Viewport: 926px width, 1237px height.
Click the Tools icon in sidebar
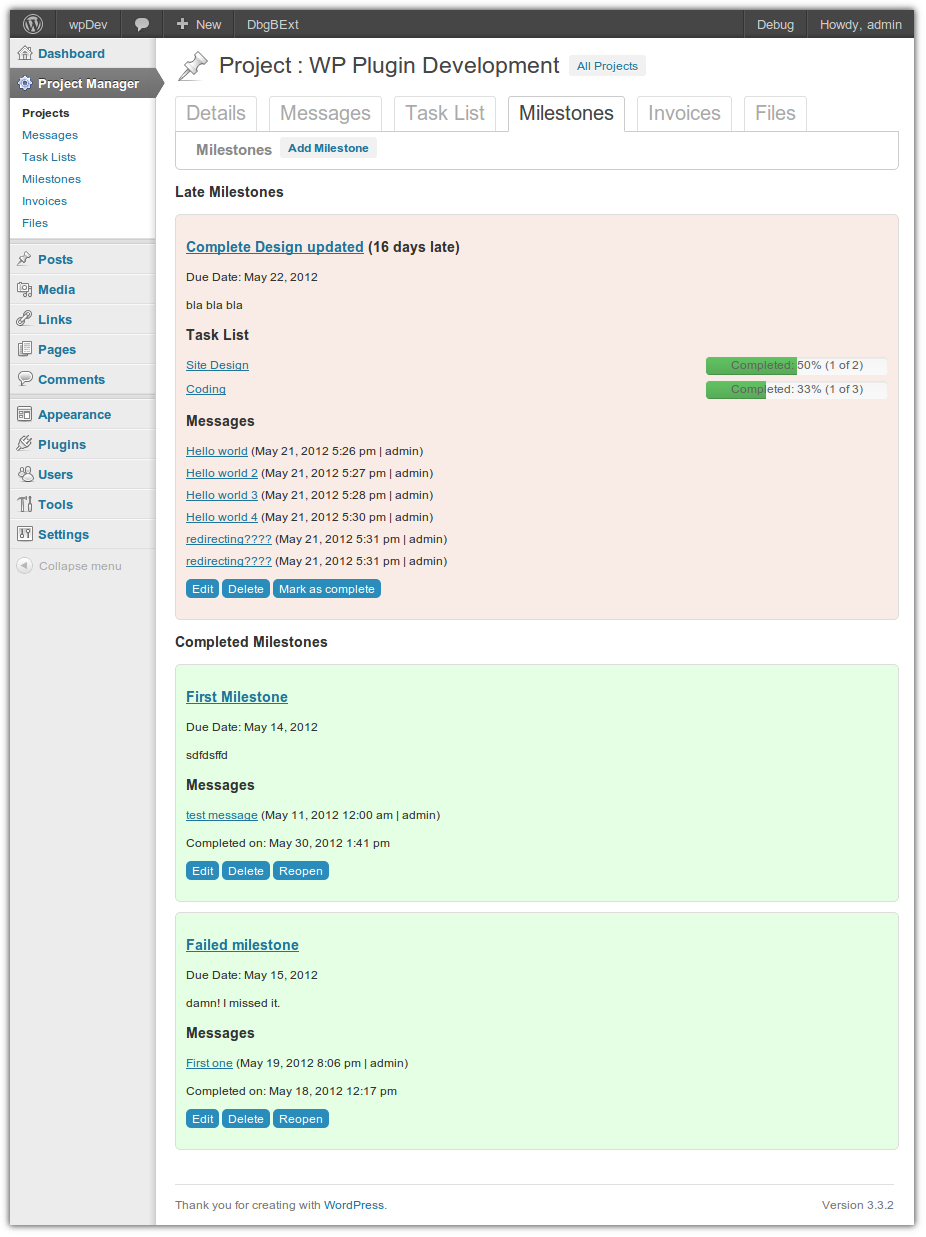(25, 504)
